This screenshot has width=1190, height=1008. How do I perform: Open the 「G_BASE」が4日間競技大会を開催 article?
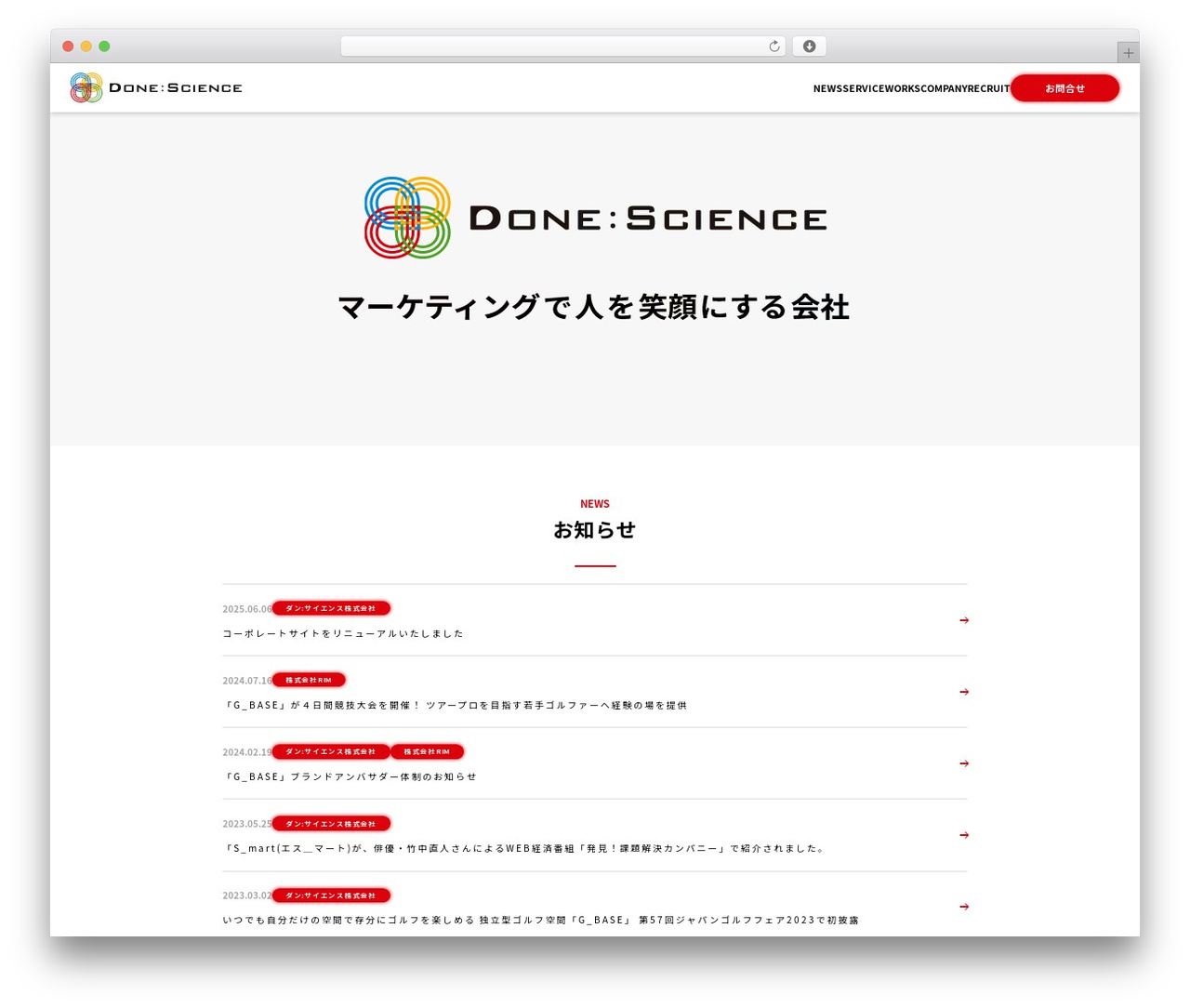coord(456,705)
